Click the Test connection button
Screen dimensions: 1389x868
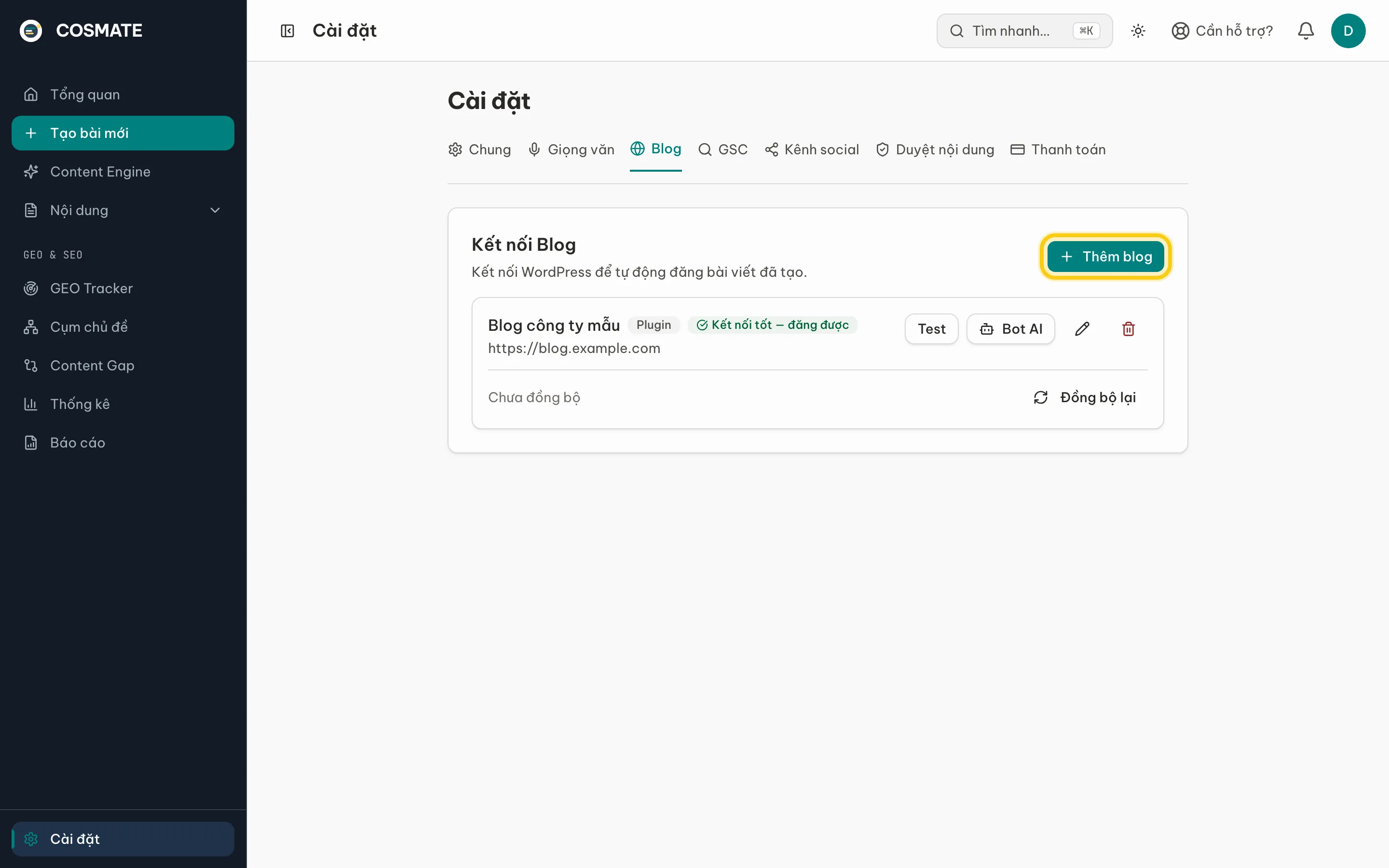931,329
